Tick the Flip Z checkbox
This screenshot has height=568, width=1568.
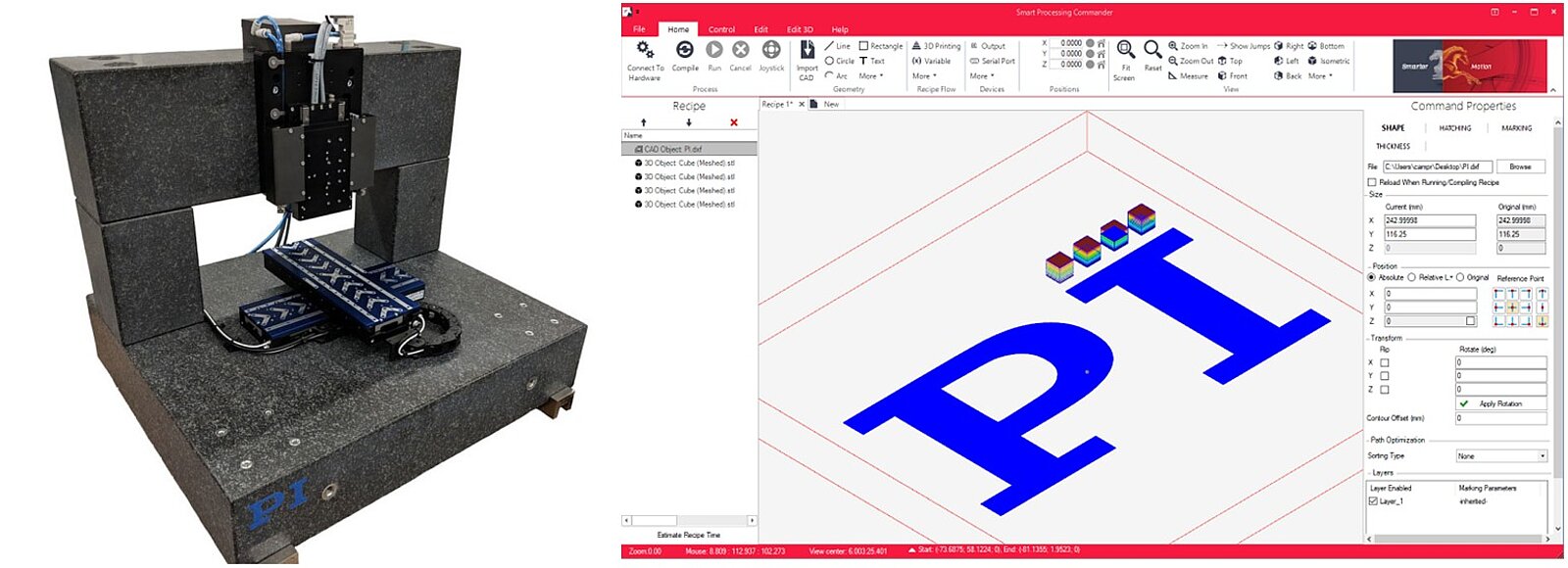(x=1385, y=390)
